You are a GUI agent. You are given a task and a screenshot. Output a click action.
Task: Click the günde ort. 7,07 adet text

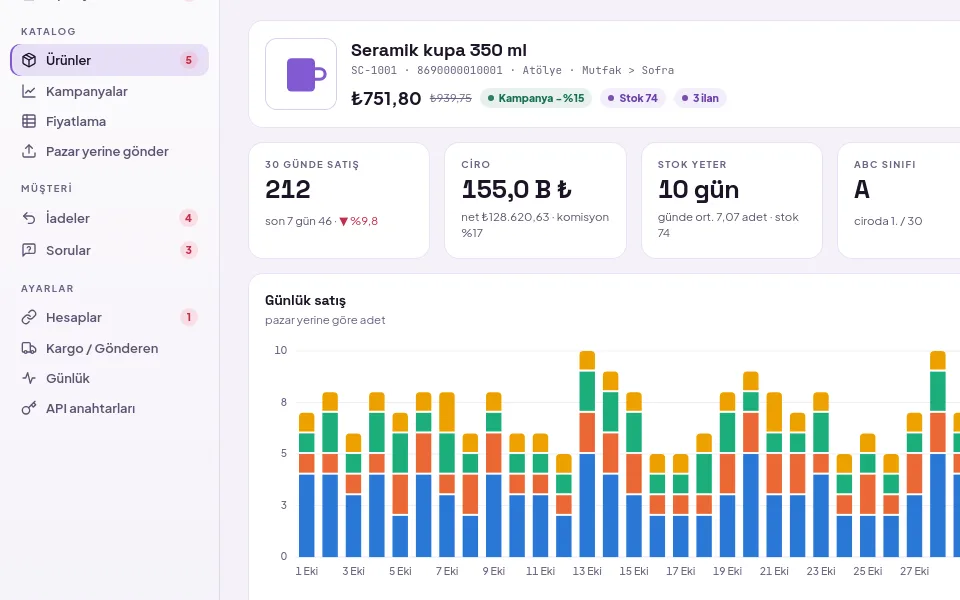click(713, 217)
